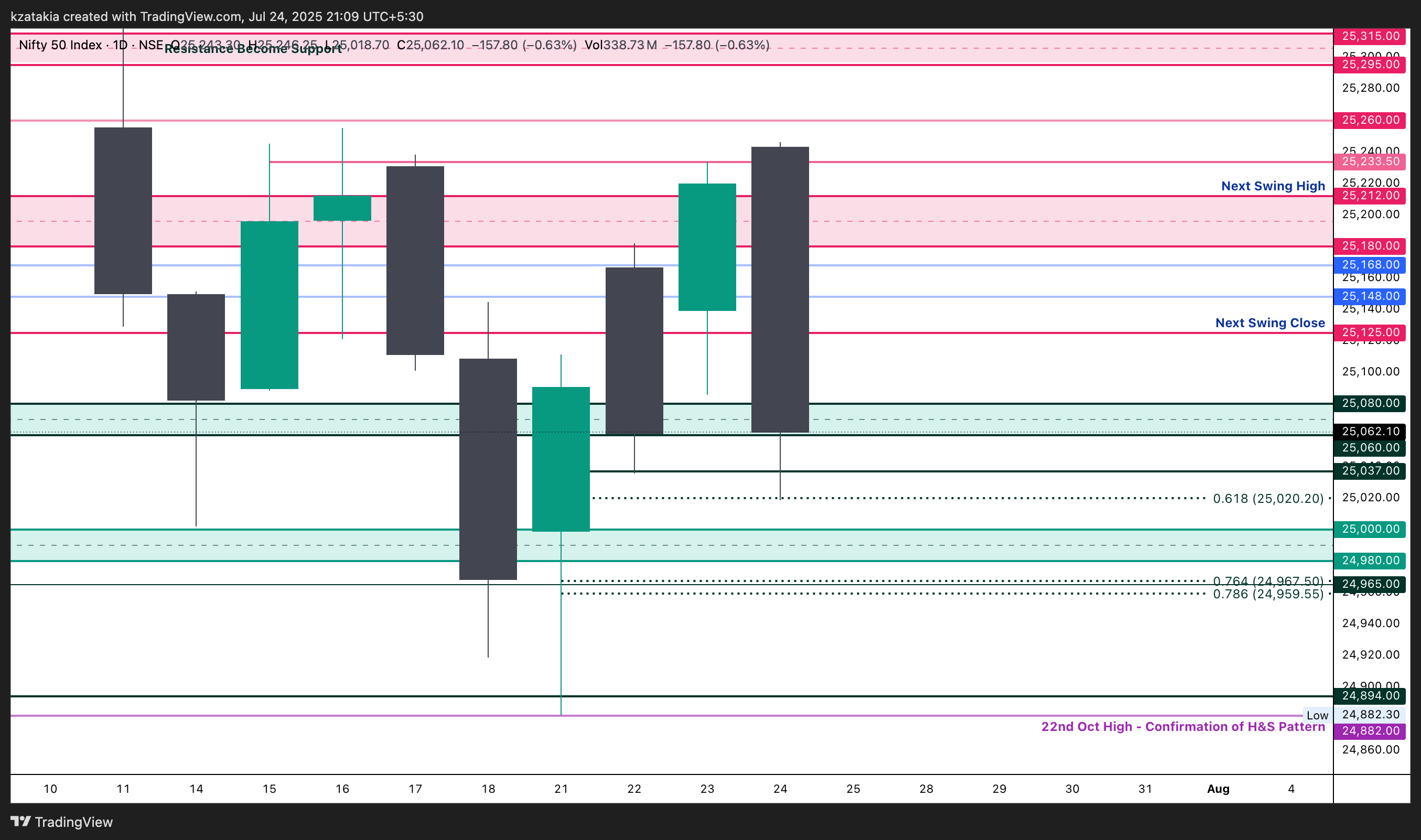Click the 25,060.00 price label

click(x=1370, y=448)
